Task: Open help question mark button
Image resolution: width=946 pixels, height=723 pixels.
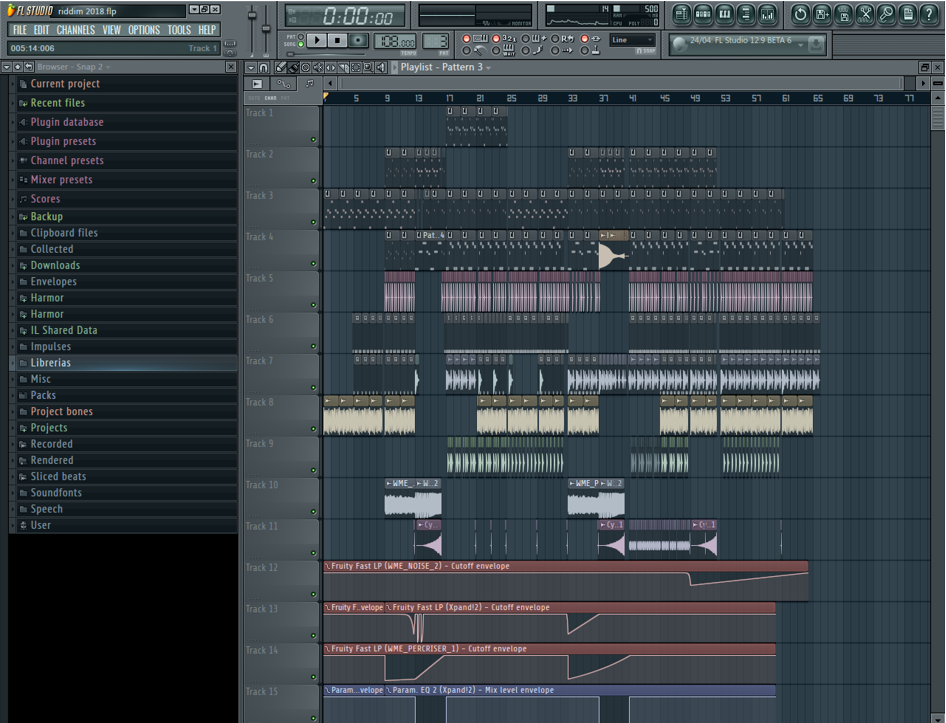Action: pos(929,14)
